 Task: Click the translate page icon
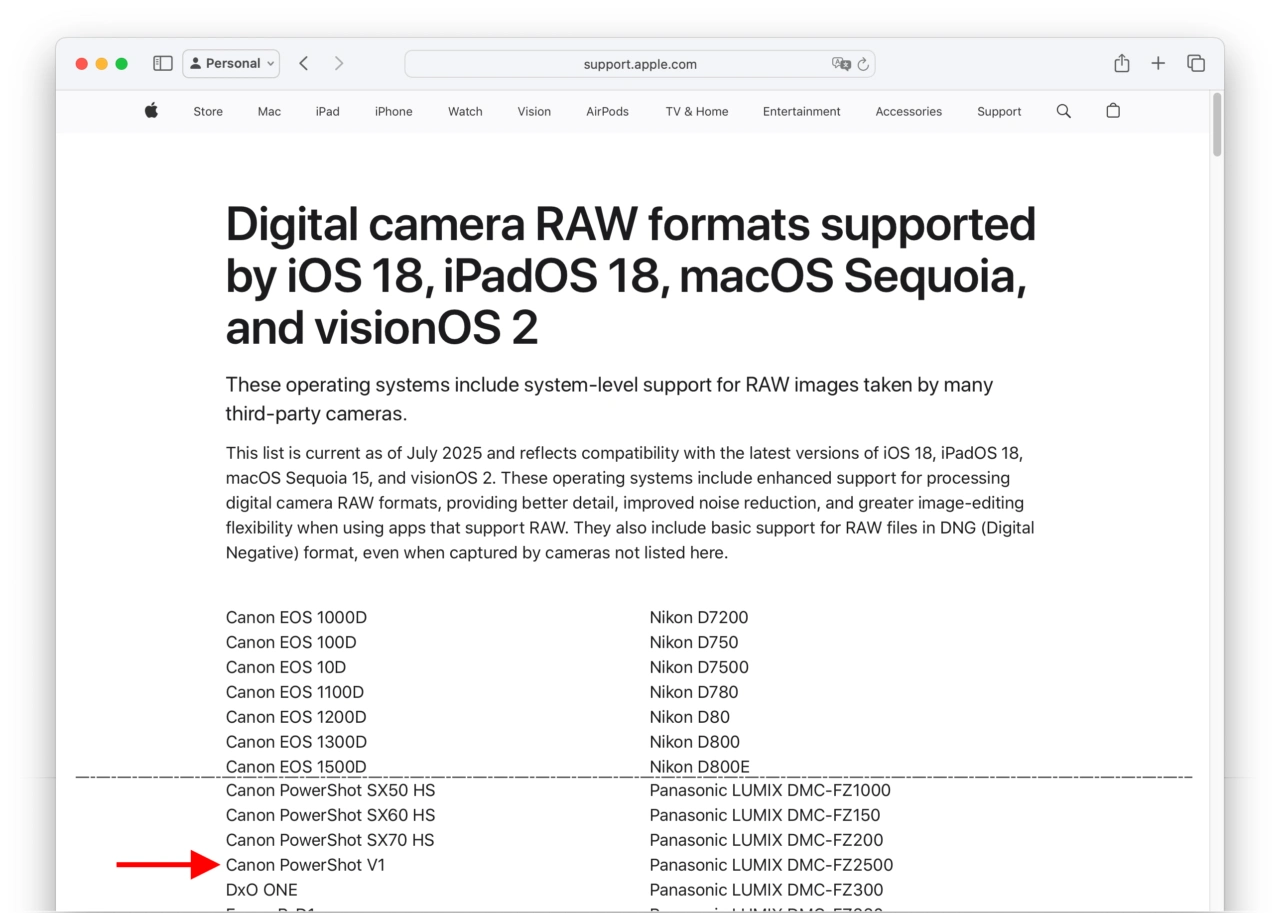841,64
